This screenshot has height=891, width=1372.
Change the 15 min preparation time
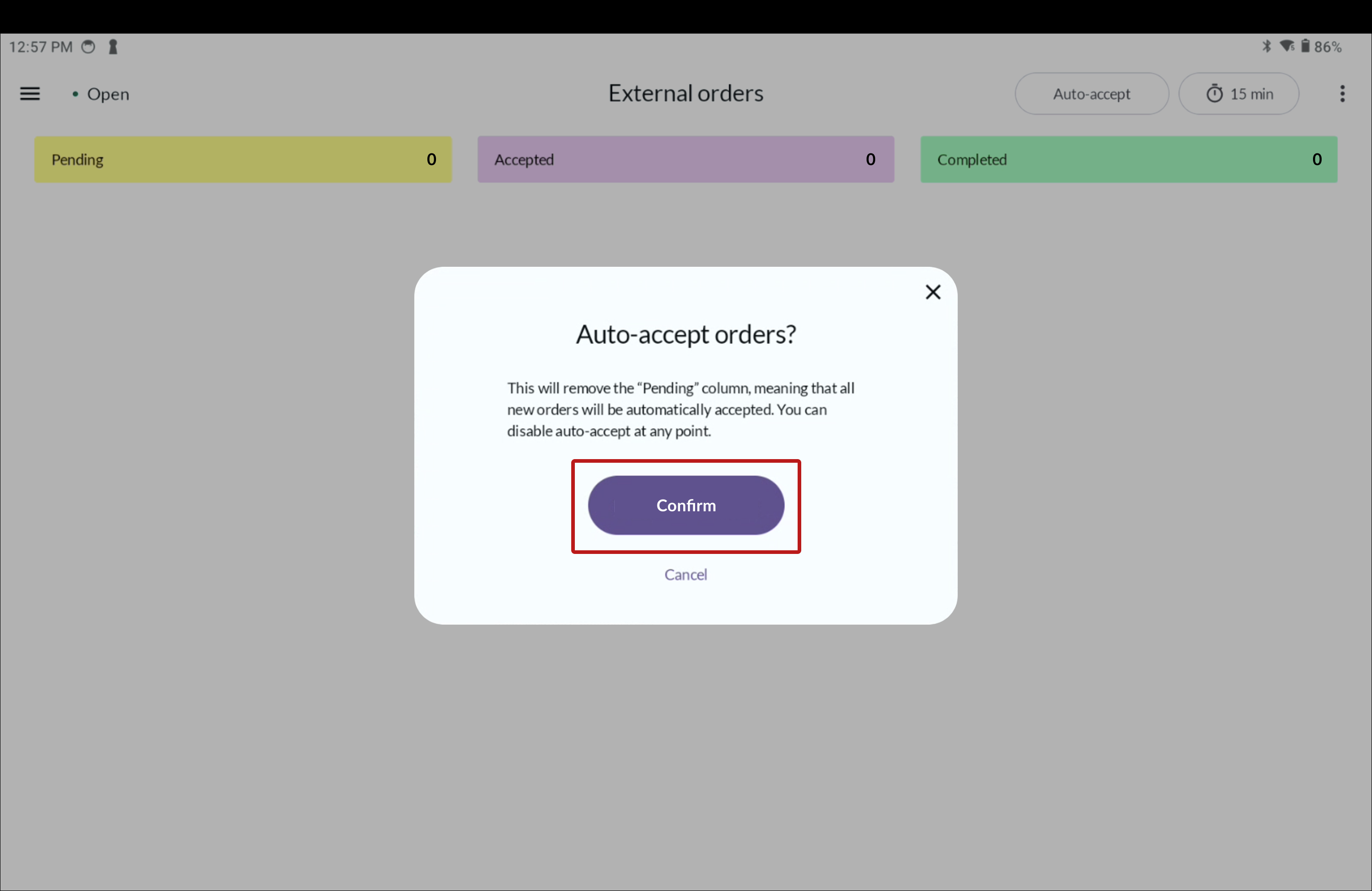1239,93
